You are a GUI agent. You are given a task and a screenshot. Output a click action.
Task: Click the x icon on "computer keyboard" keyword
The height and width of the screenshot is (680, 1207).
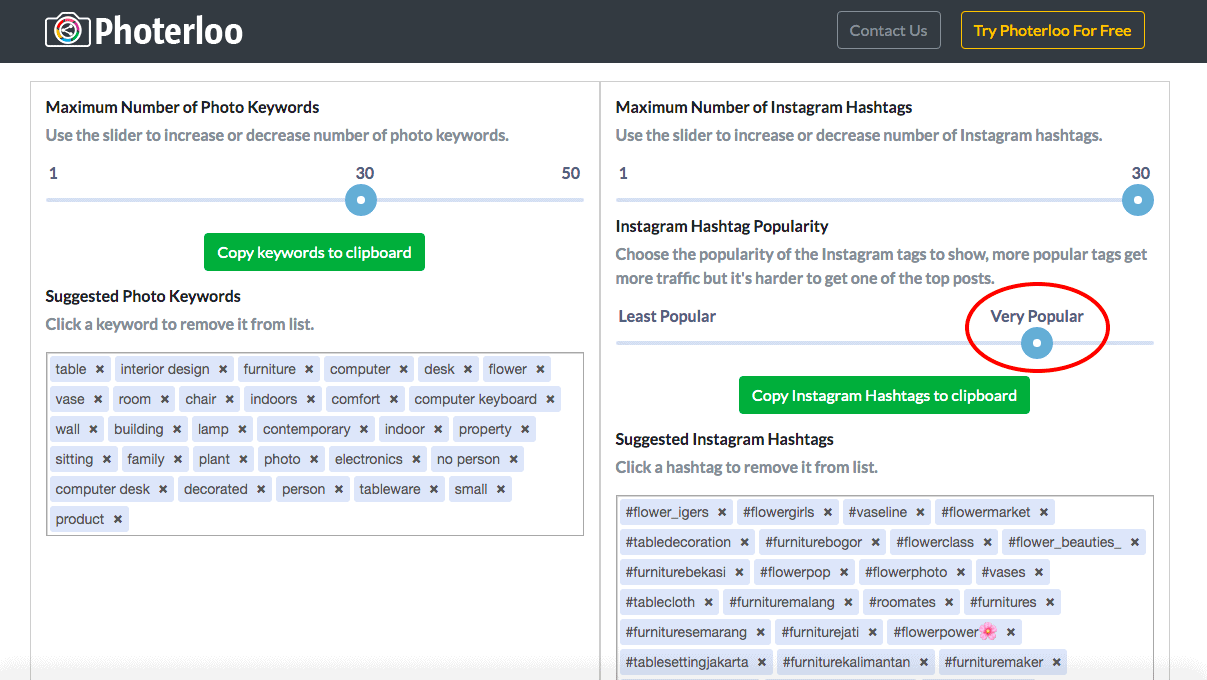tap(549, 398)
